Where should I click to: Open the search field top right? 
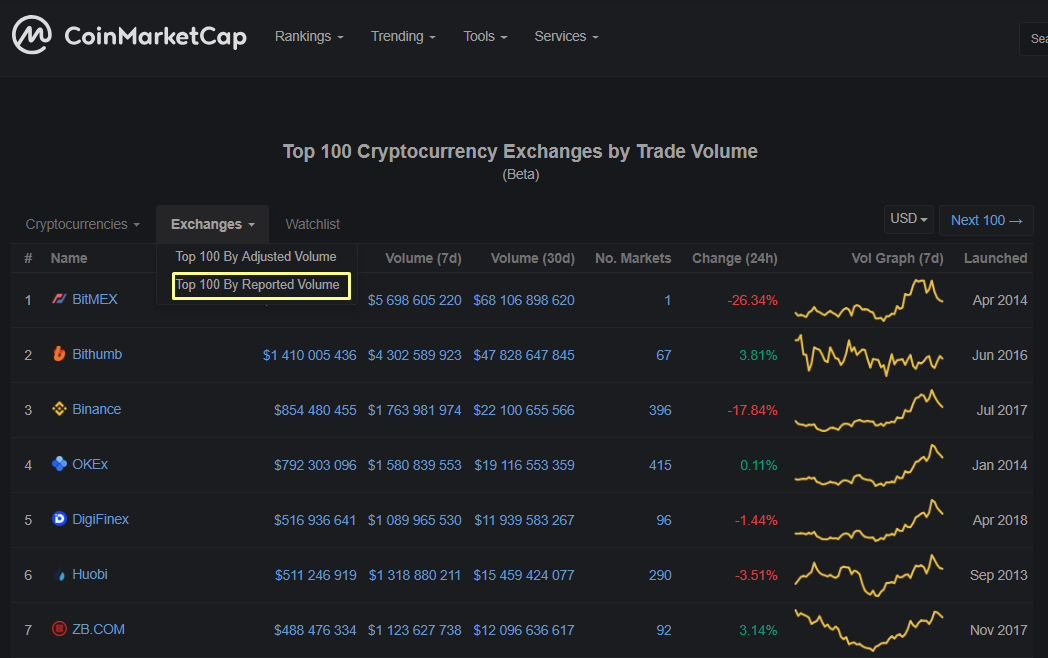point(1037,38)
